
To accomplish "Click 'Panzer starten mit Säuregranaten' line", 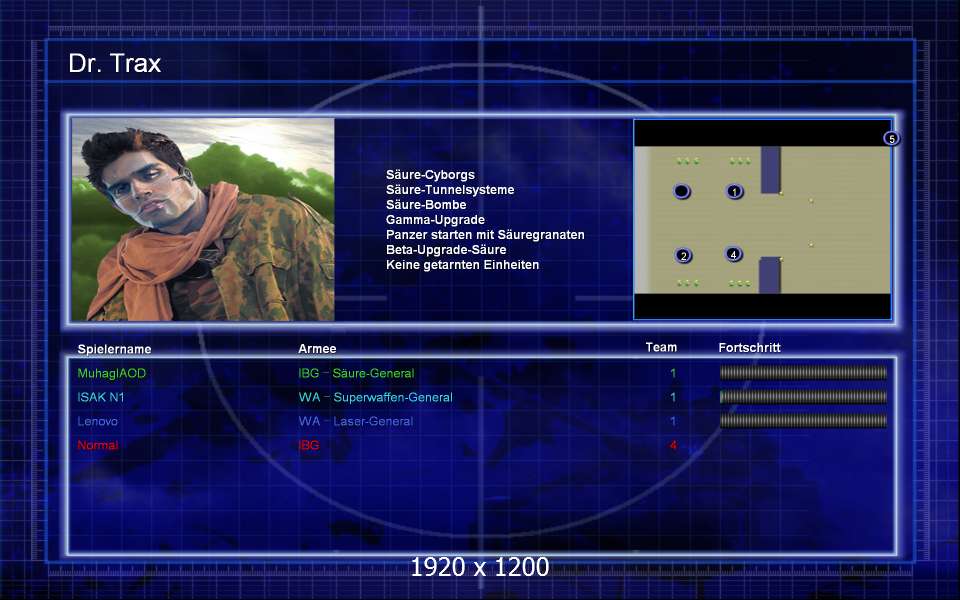I will 485,234.
